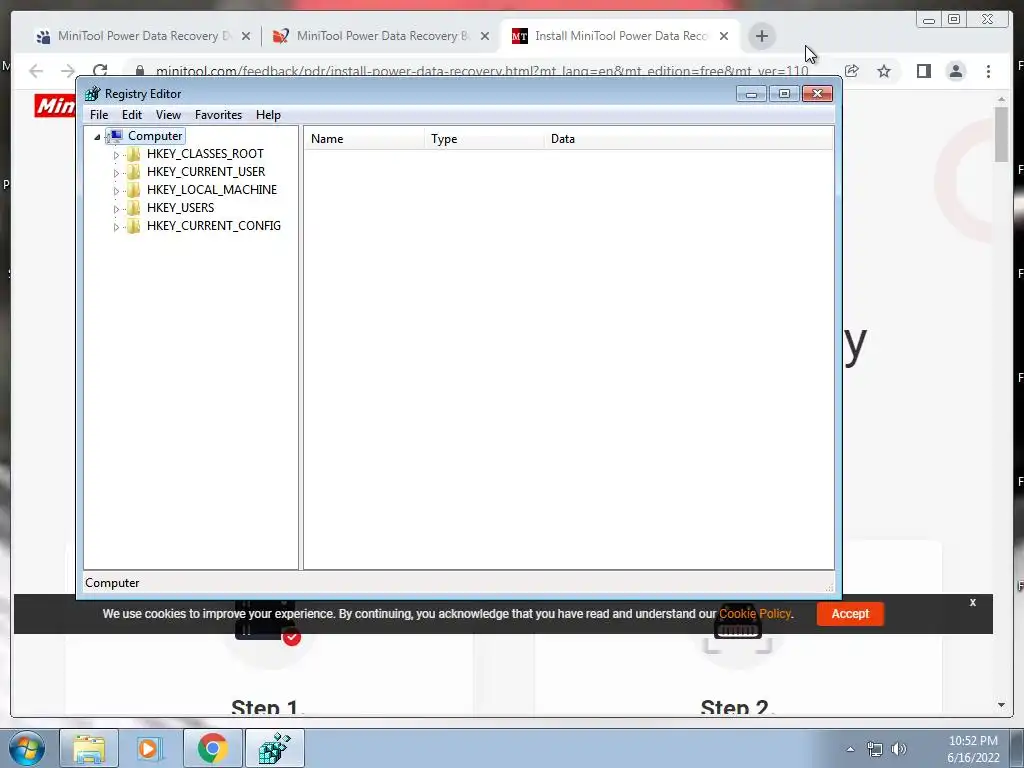Screen dimensions: 1024x768
Task: Select the HKEY_CURRENT_USER folder icon
Action: tap(133, 172)
